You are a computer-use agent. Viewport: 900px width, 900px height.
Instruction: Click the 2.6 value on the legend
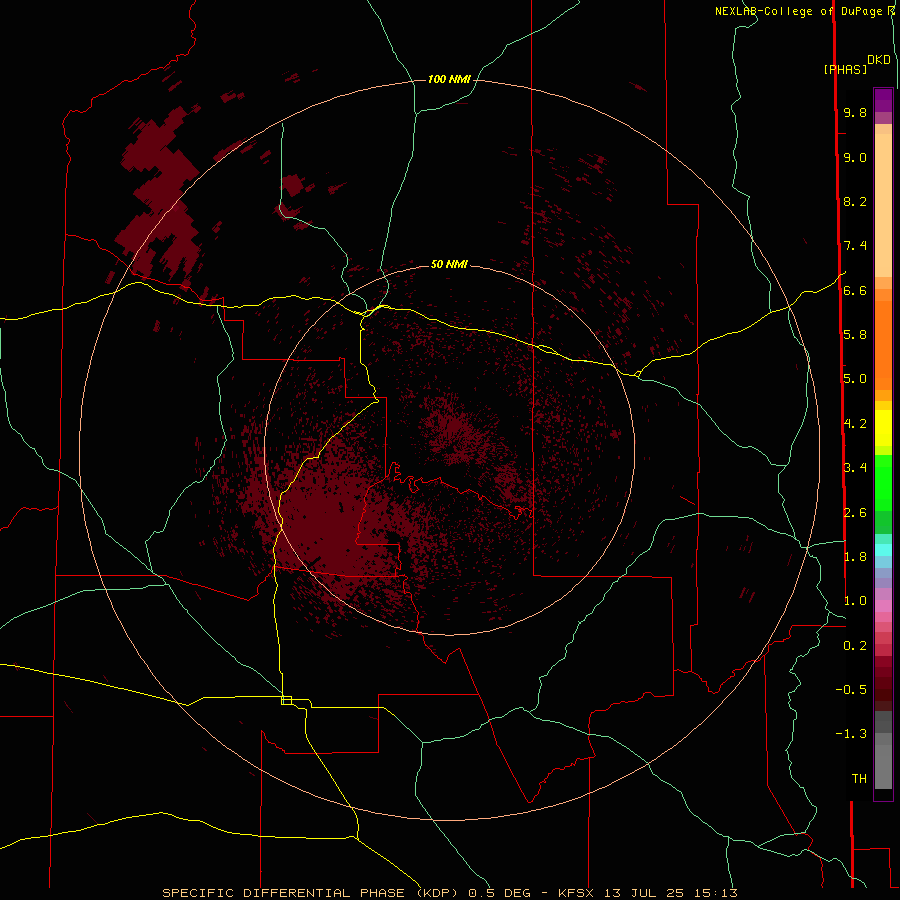[x=855, y=512]
